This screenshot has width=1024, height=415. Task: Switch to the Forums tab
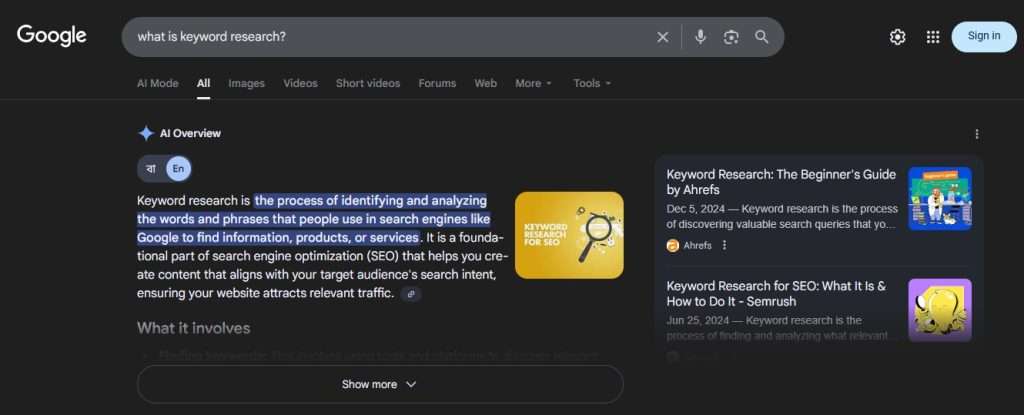click(x=437, y=83)
